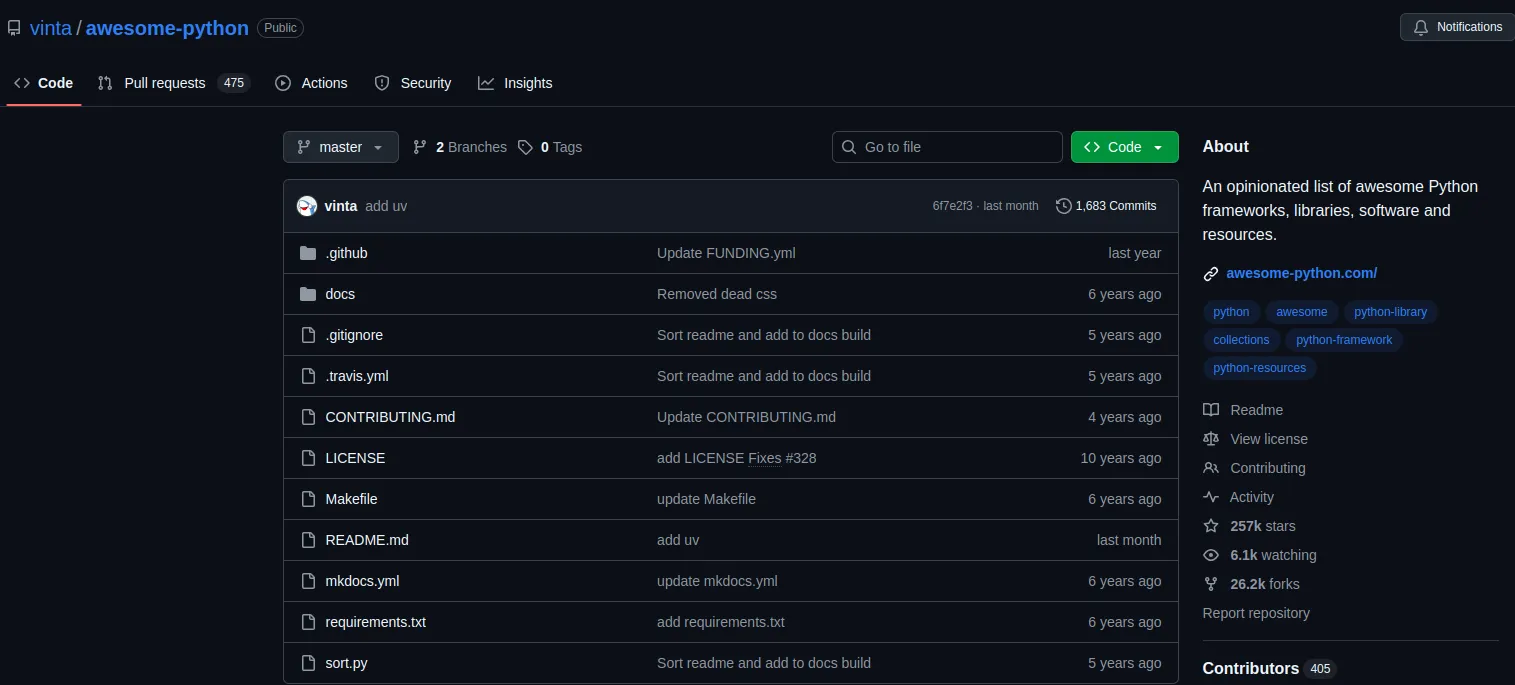Open the mkdocs.yml file name
The width and height of the screenshot is (1515, 685).
click(362, 581)
